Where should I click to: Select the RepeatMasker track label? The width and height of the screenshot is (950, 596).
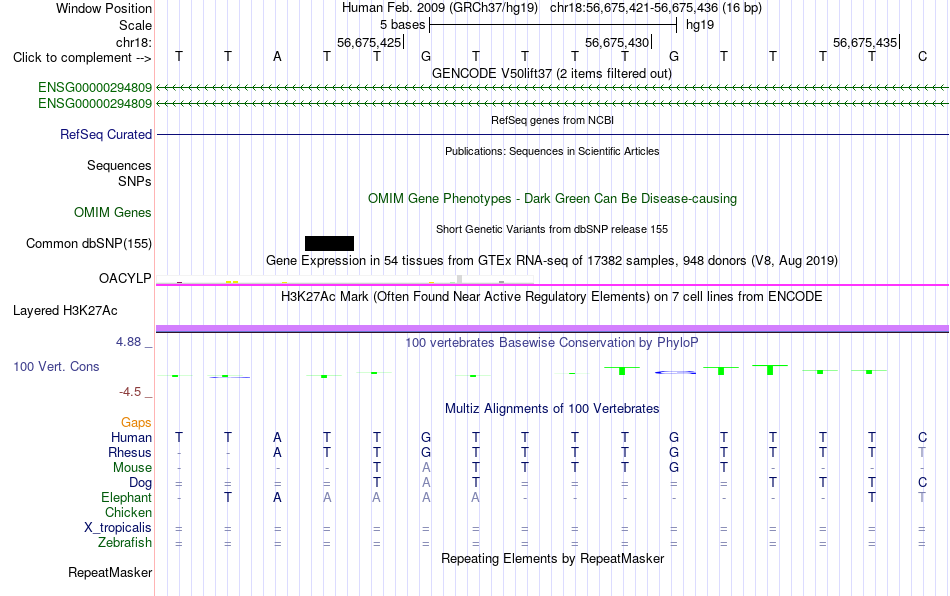click(110, 572)
